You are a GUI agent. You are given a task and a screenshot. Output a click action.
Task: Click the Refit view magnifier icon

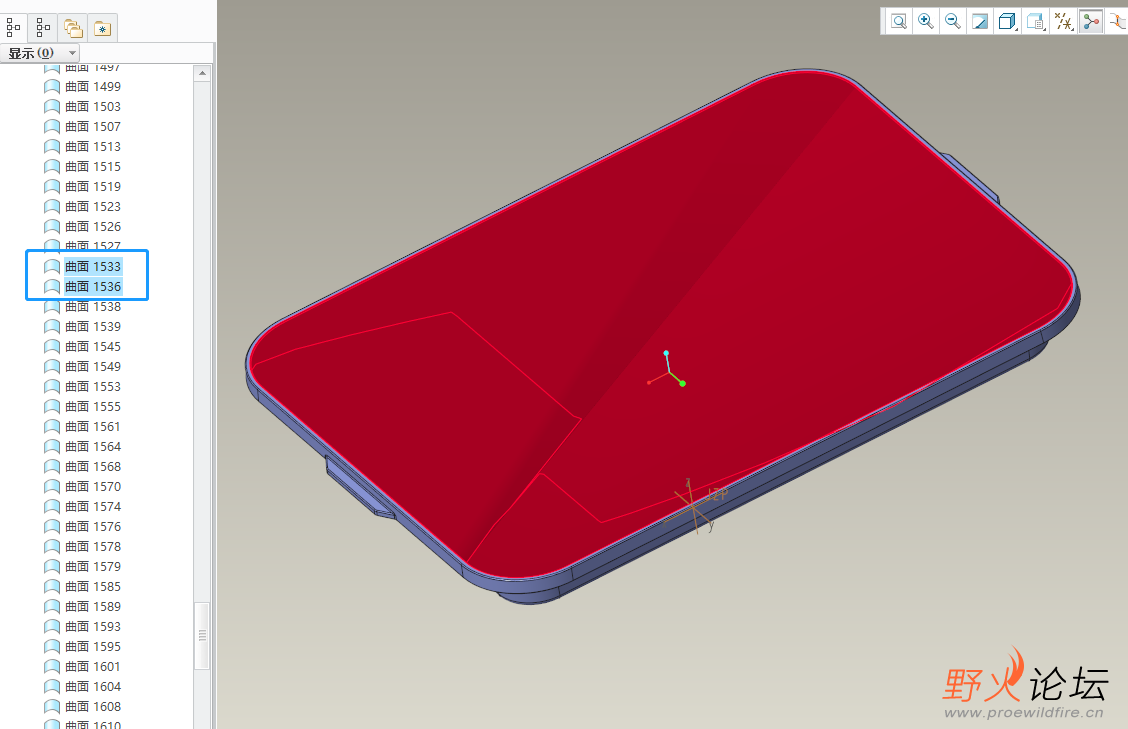[899, 22]
